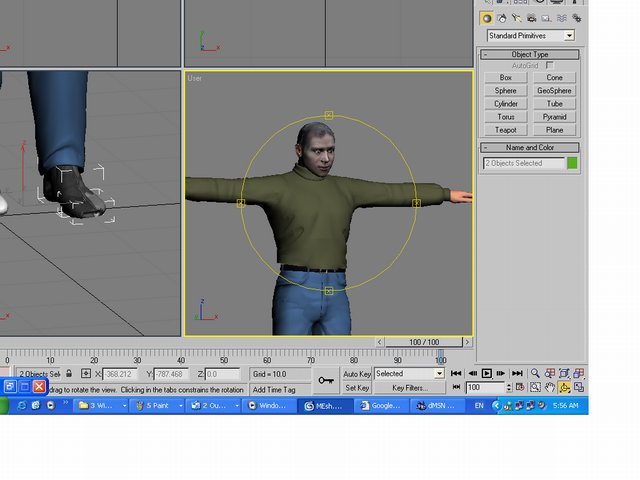Viewport: 640px width, 480px height.
Task: Click the Set Keys key icon button
Action: click(x=325, y=380)
